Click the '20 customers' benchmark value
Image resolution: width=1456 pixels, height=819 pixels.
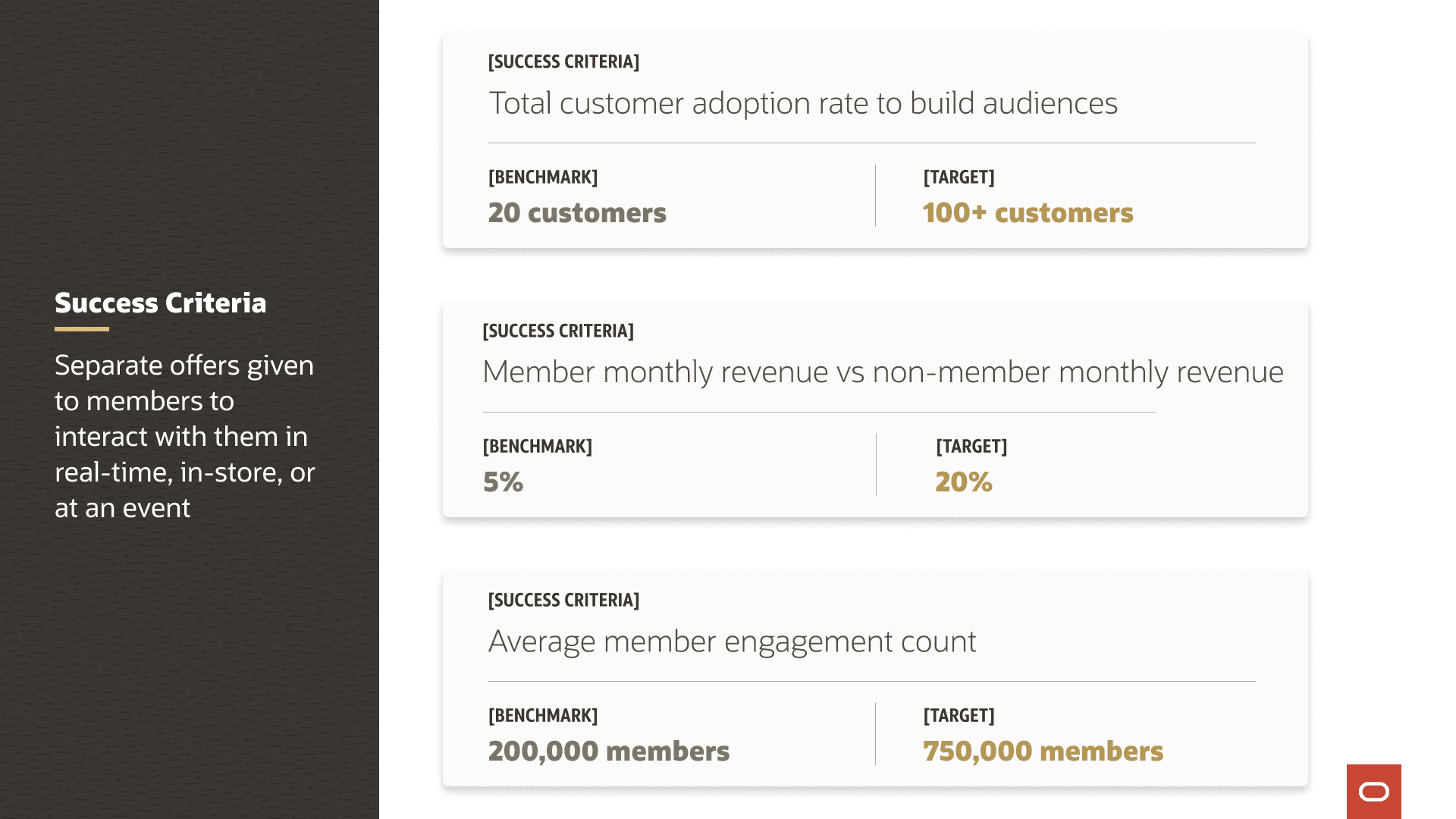coord(576,213)
